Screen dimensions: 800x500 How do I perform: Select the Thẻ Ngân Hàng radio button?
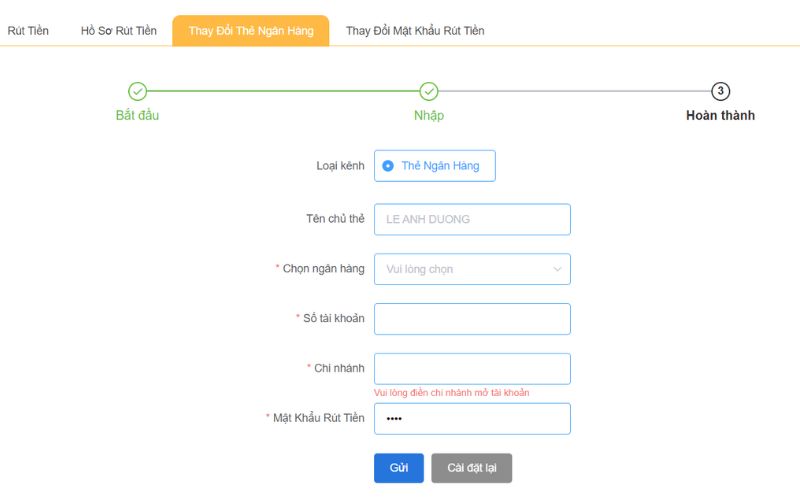tap(388, 166)
